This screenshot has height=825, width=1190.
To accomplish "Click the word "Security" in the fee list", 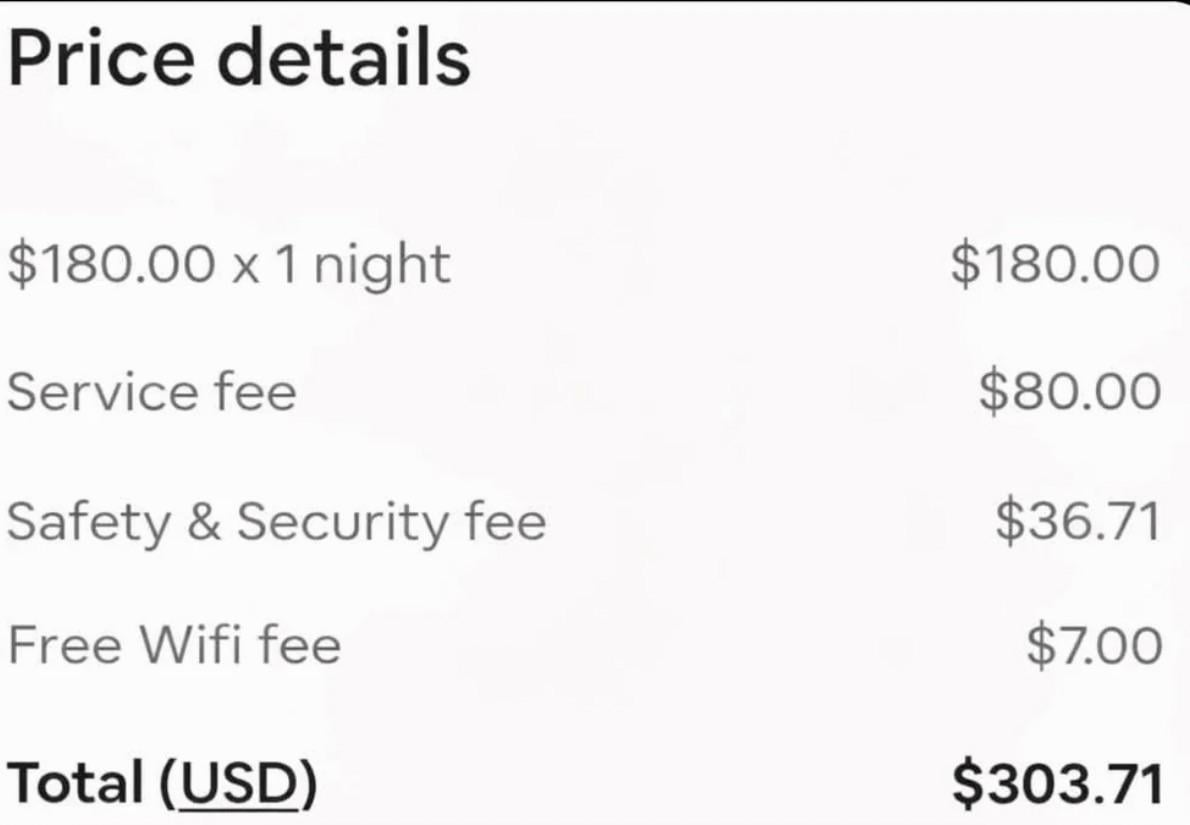I will [x=340, y=522].
